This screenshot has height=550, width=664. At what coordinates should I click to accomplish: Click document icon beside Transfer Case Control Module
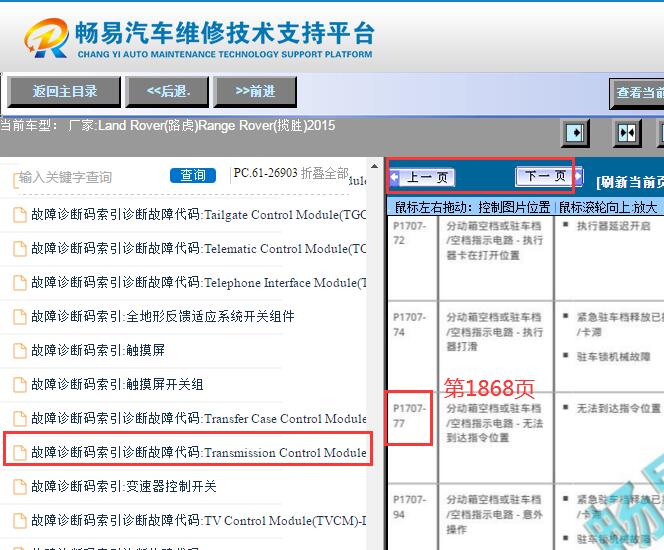click(x=19, y=419)
